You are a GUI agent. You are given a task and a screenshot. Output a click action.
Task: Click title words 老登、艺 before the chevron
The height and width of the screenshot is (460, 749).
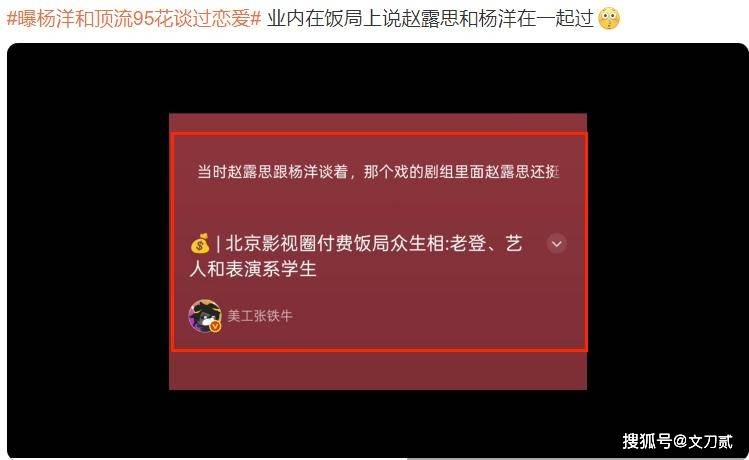click(x=486, y=244)
